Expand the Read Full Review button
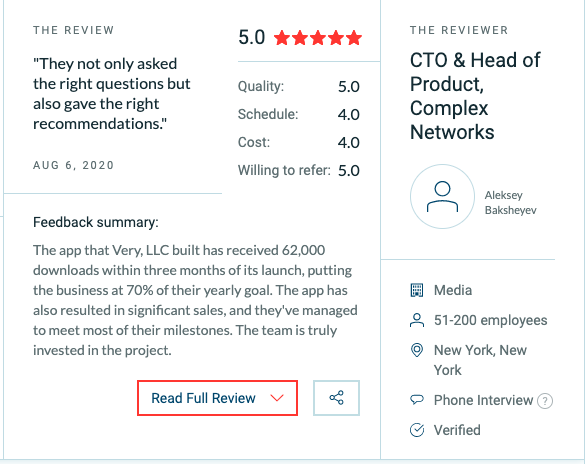The image size is (585, 464). coord(218,398)
